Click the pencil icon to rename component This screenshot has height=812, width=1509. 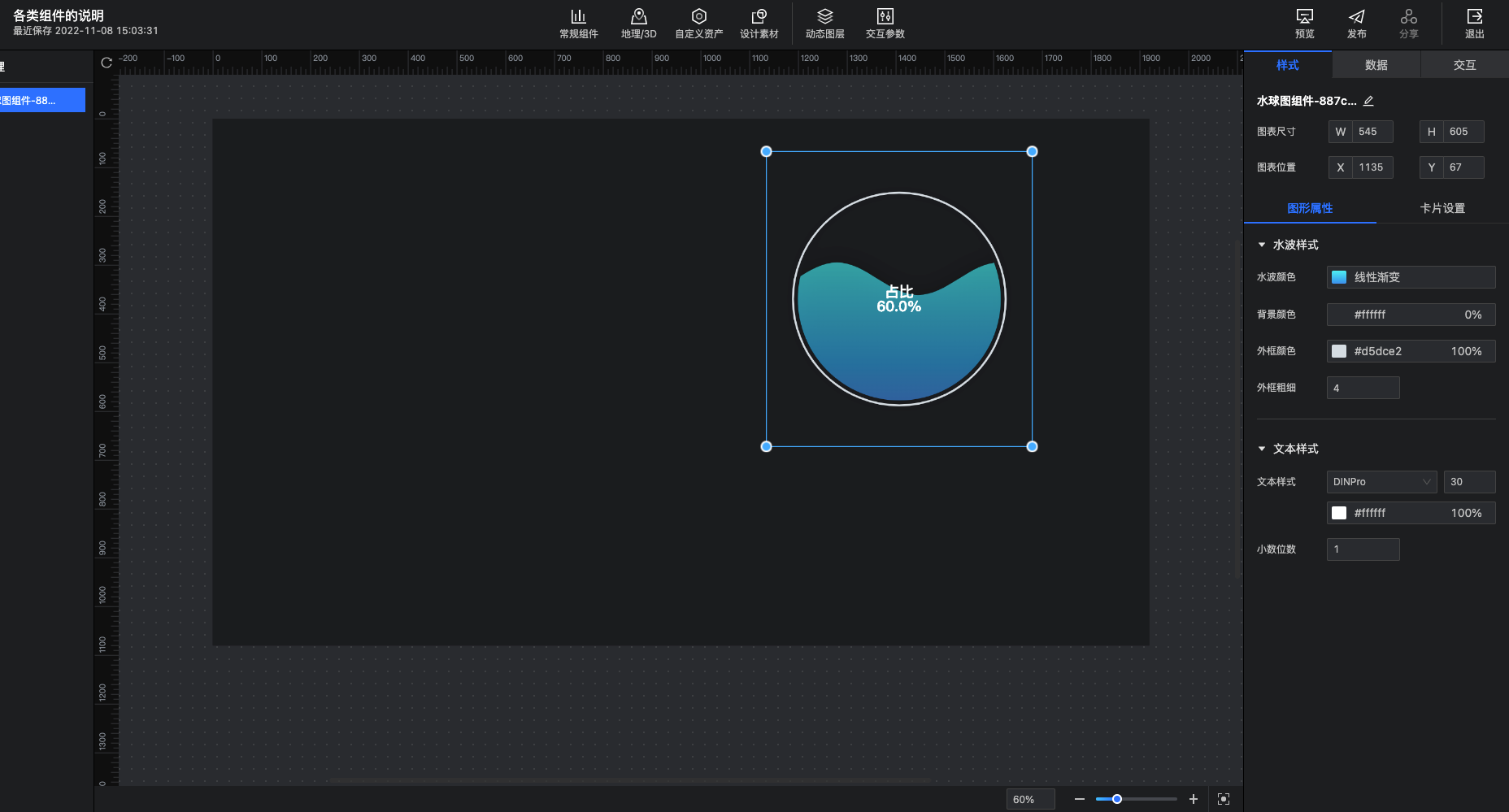tap(1368, 101)
